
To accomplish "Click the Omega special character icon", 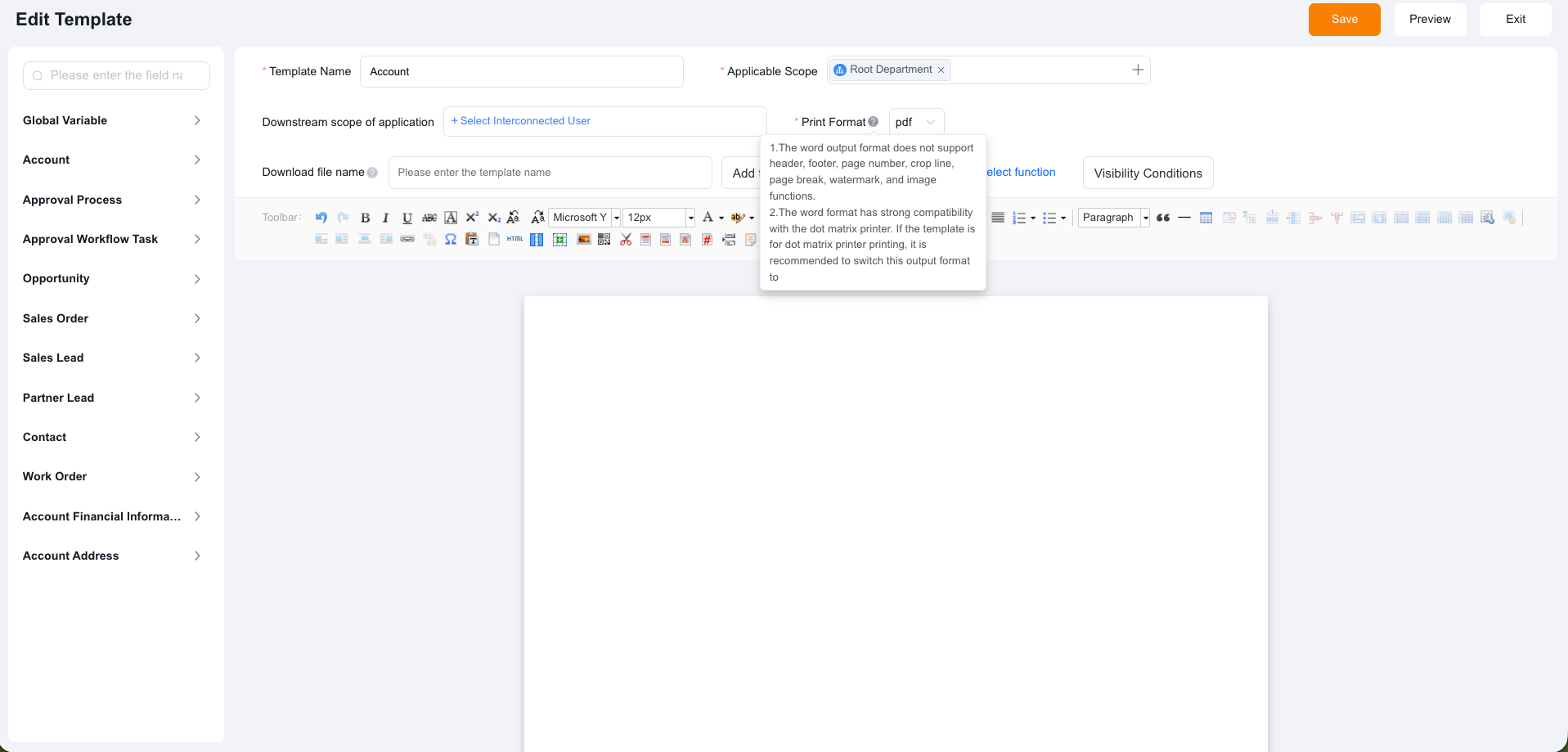I will click(451, 239).
